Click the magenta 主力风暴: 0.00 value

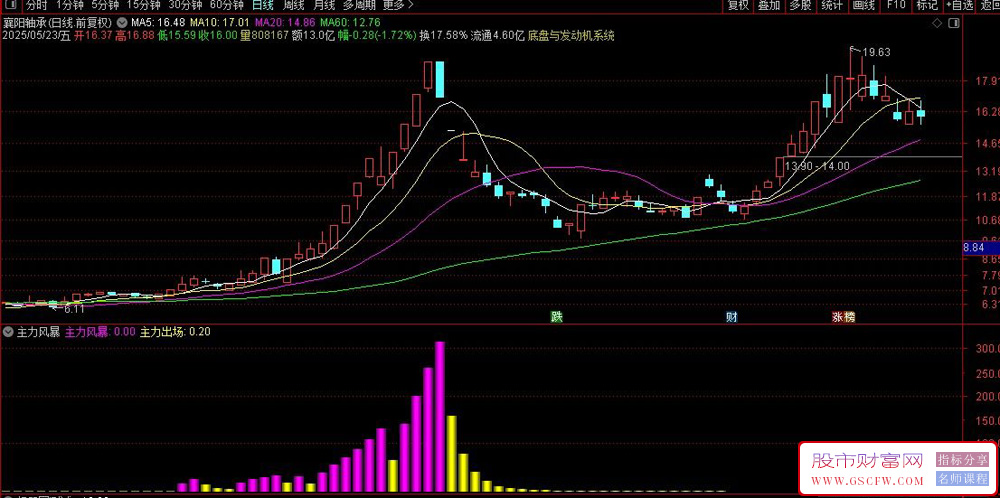(100, 332)
